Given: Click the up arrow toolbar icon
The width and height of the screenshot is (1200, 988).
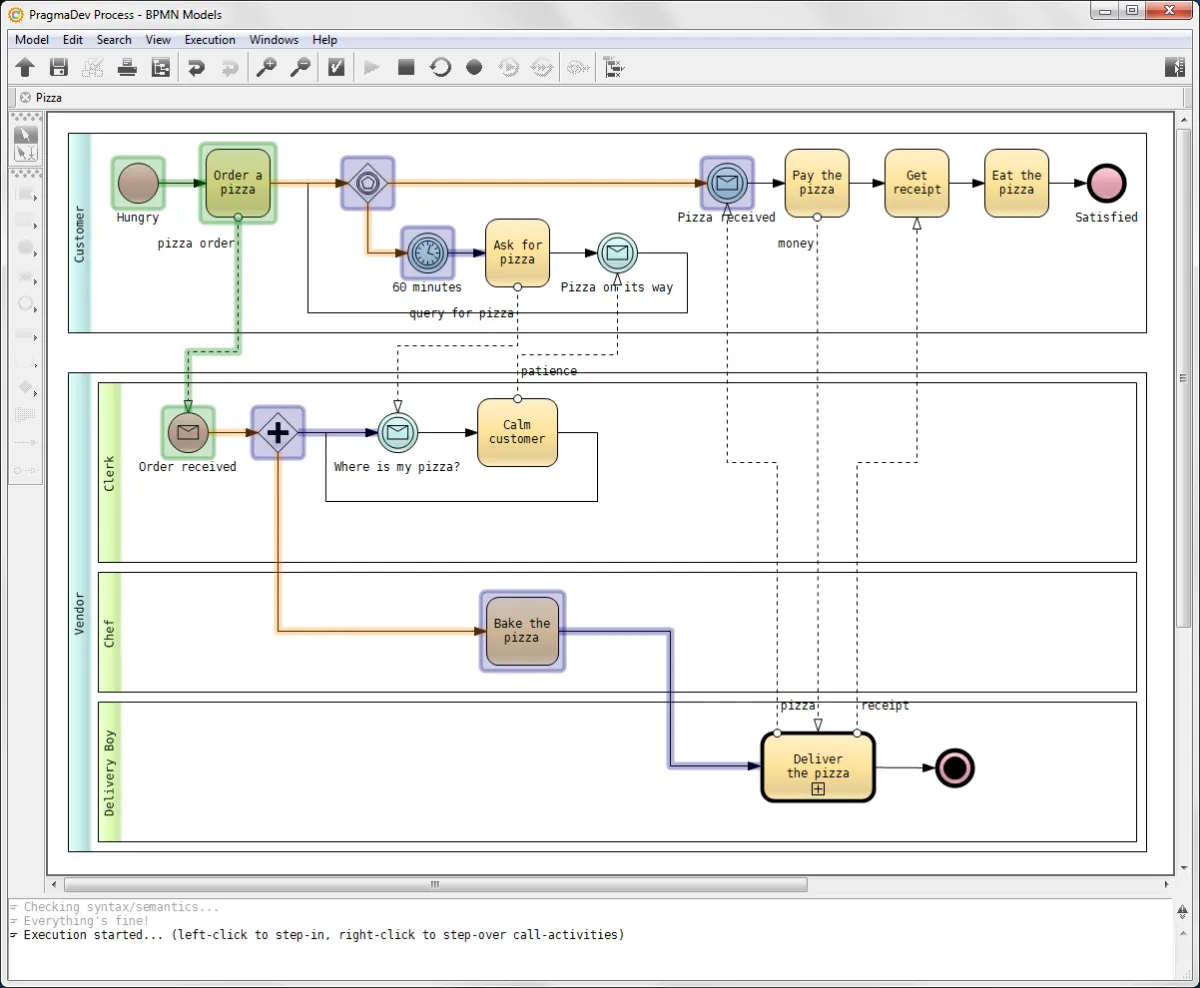Looking at the screenshot, I should pyautogui.click(x=26, y=68).
